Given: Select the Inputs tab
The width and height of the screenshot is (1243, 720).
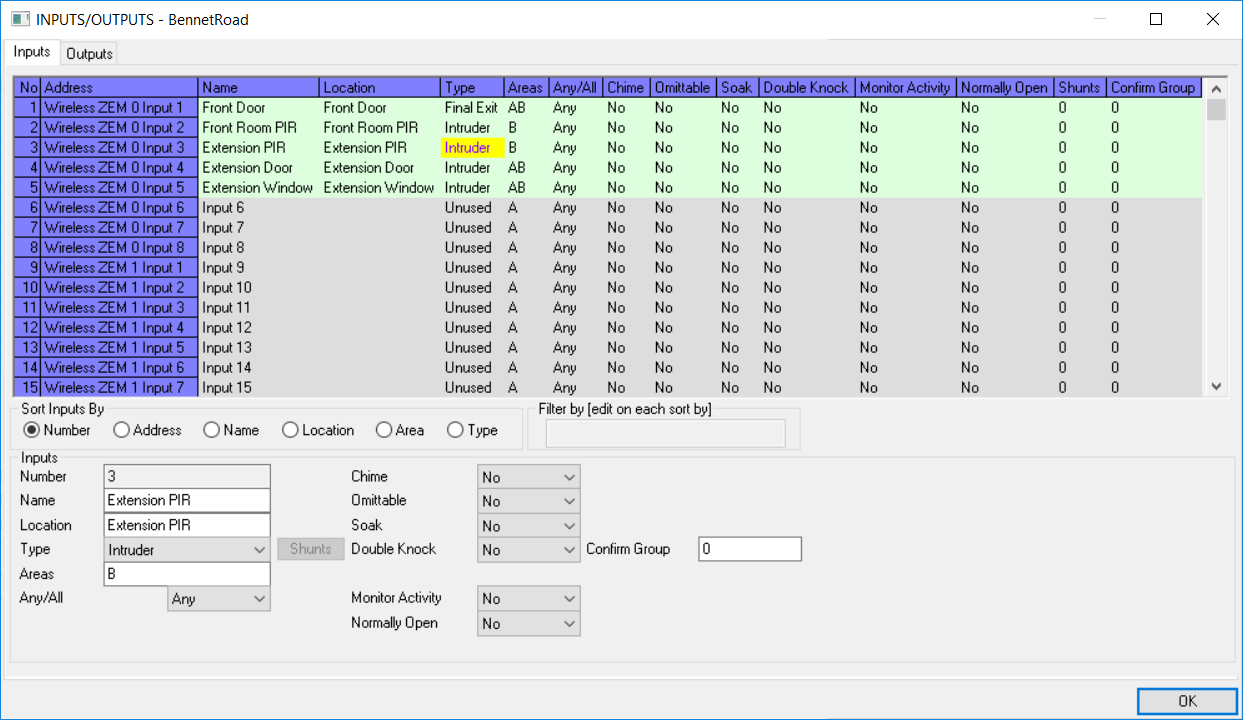Looking at the screenshot, I should click(32, 52).
